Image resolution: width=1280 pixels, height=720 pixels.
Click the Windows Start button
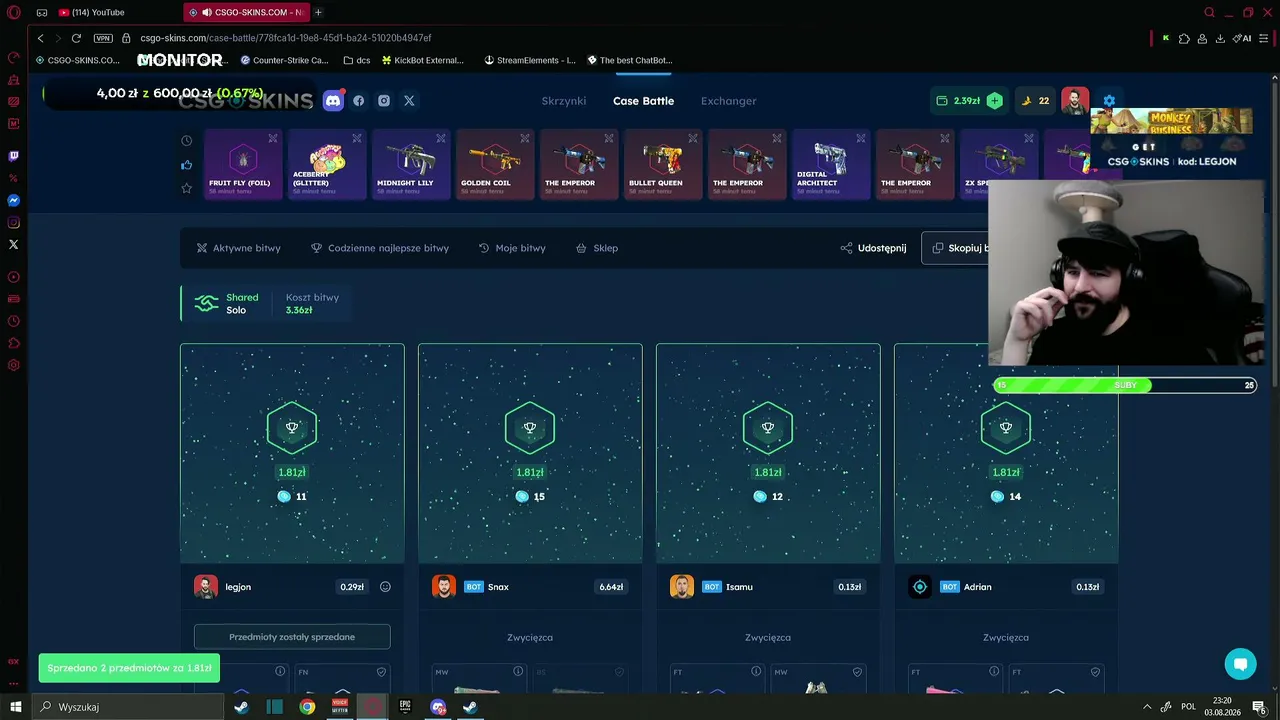(15, 707)
